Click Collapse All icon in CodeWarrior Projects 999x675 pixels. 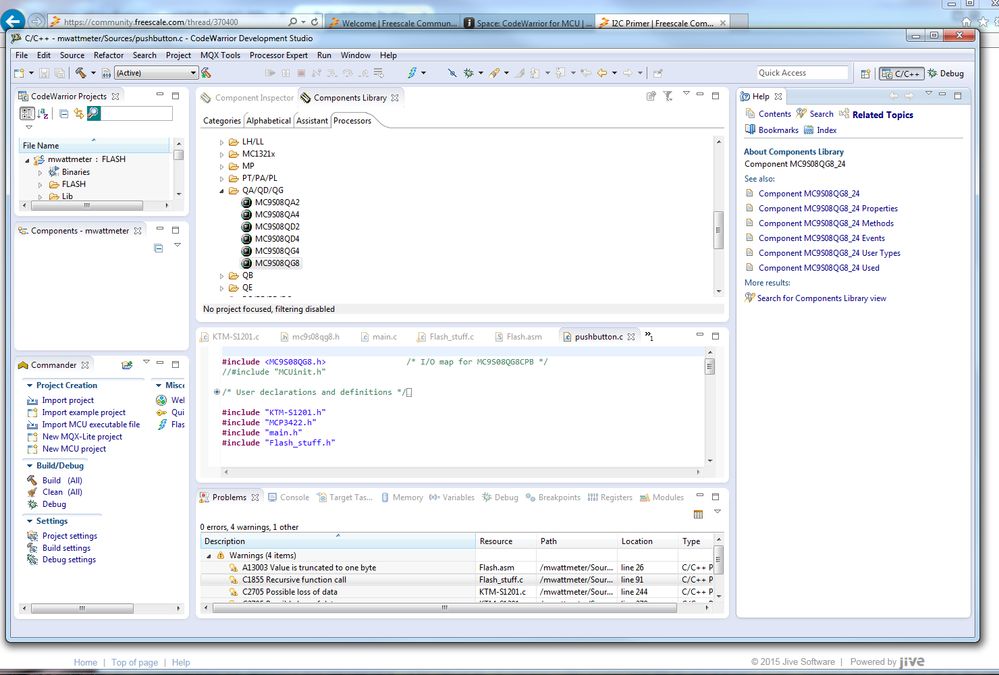tap(63, 114)
